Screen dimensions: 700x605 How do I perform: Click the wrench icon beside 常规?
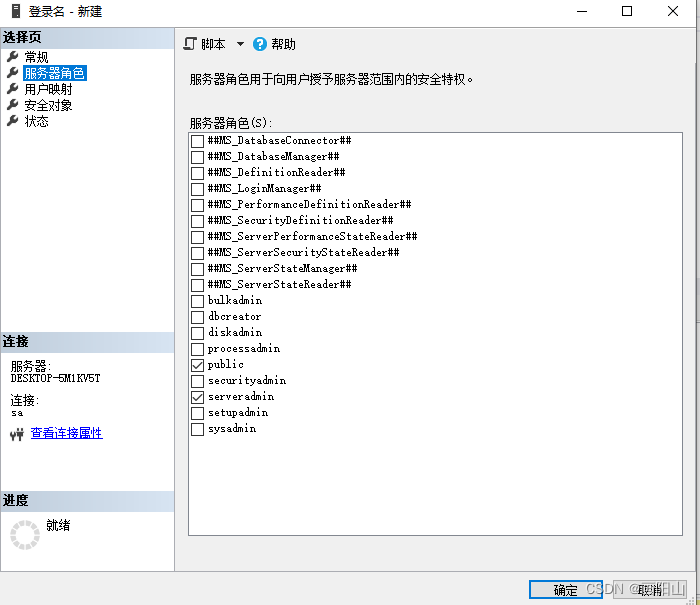12,56
